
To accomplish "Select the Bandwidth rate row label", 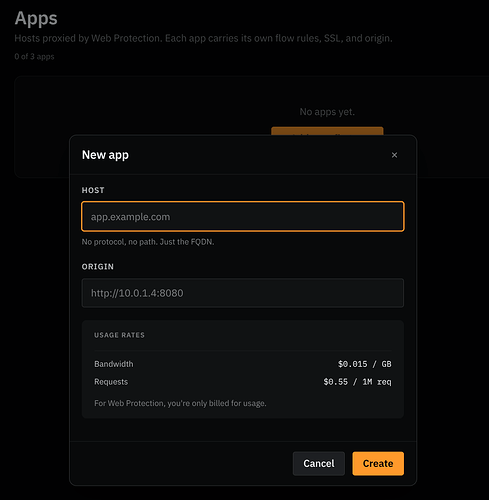I will pyautogui.click(x=114, y=364).
